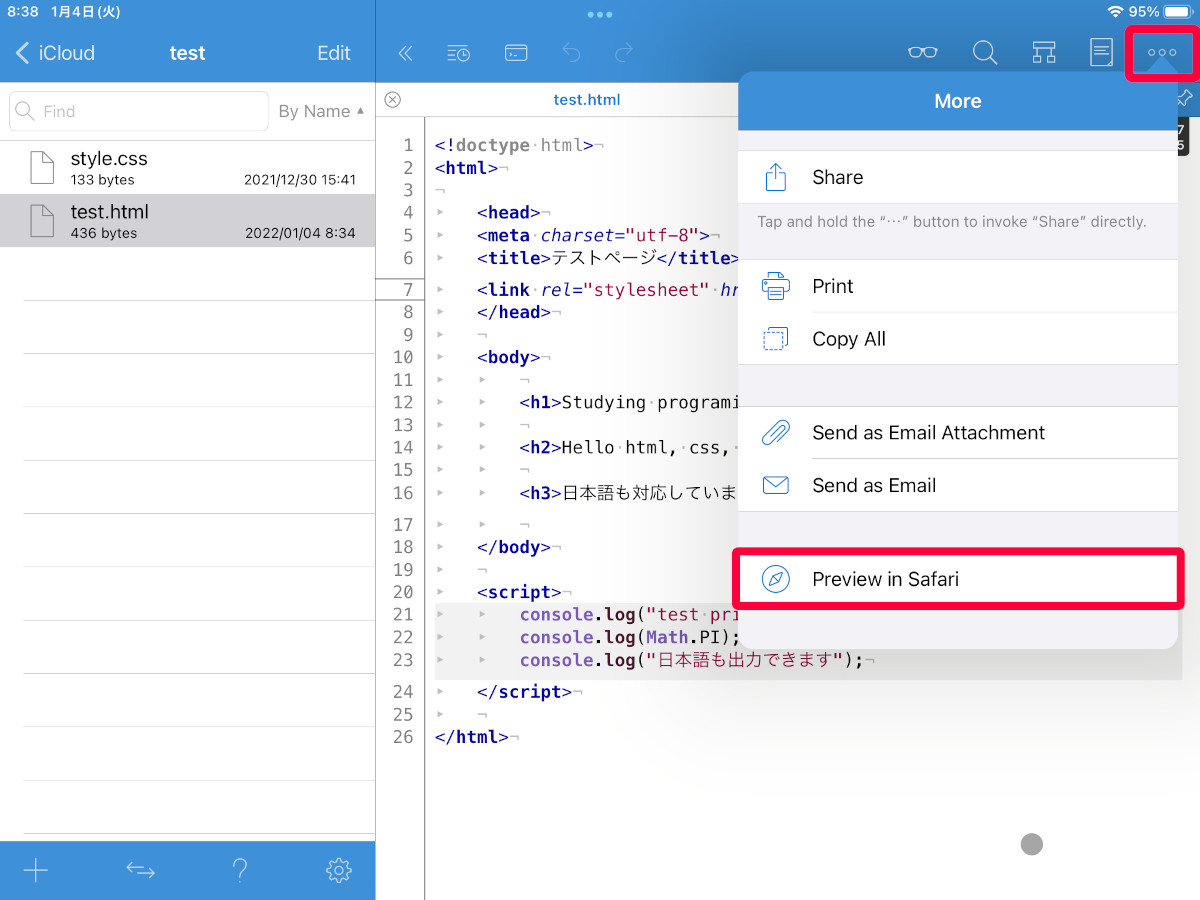1200x900 pixels.
Task: Choose Share in the More menu
Action: (x=958, y=177)
